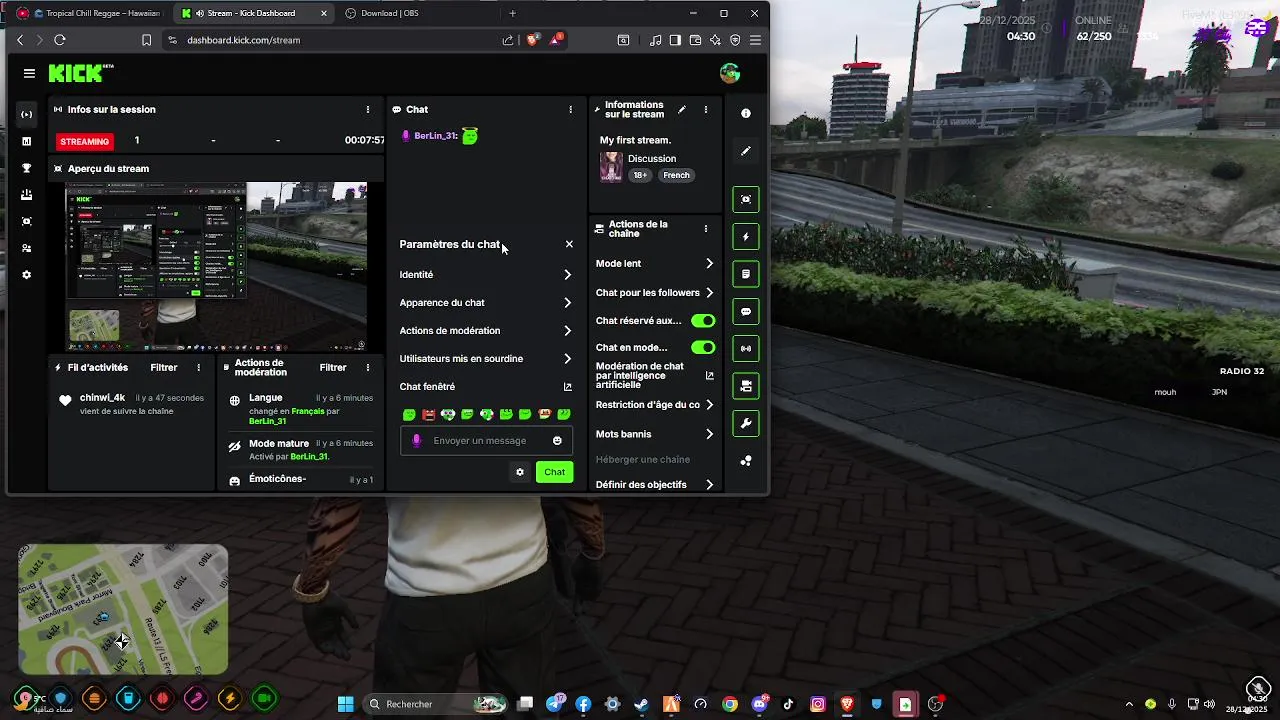Open the emoji picker in message box
1280x720 pixels.
(x=557, y=441)
